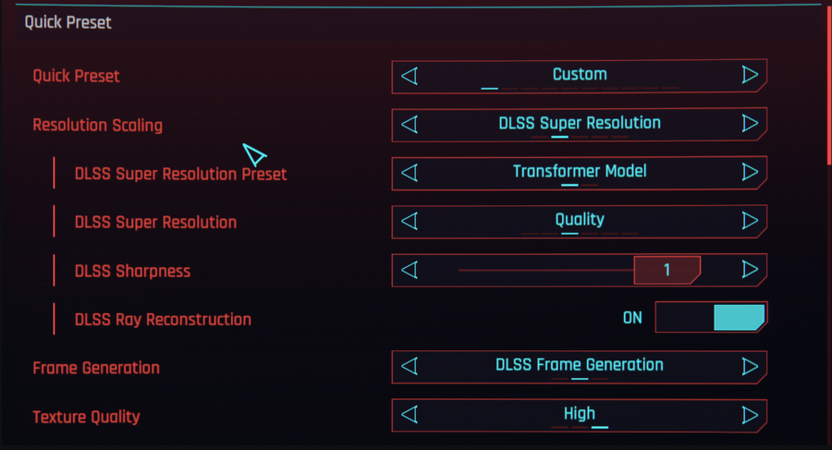Increase DLSS Sharpness with right arrow
832x450 pixels.
(x=750, y=270)
